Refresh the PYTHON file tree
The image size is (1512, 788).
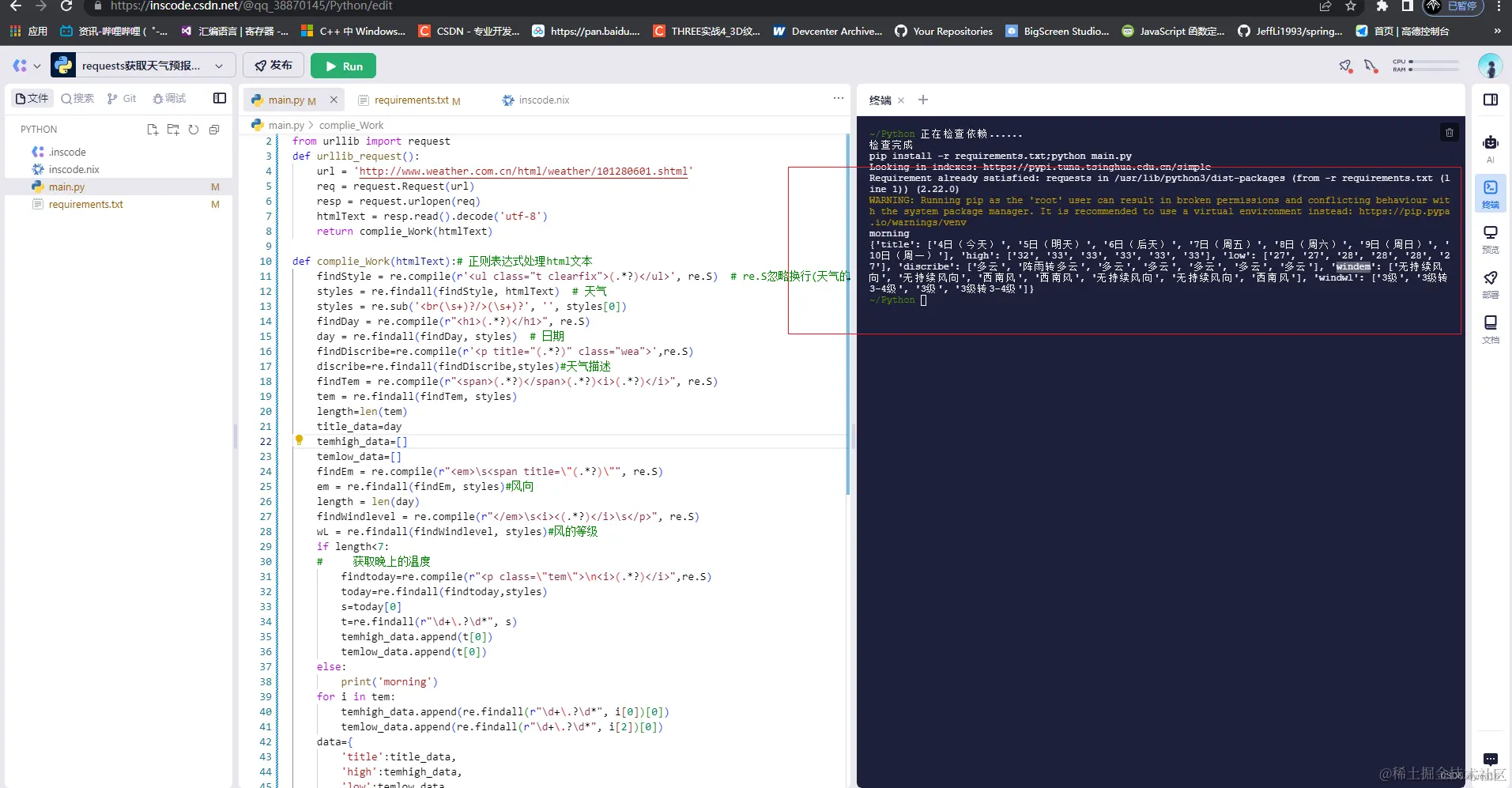(194, 130)
